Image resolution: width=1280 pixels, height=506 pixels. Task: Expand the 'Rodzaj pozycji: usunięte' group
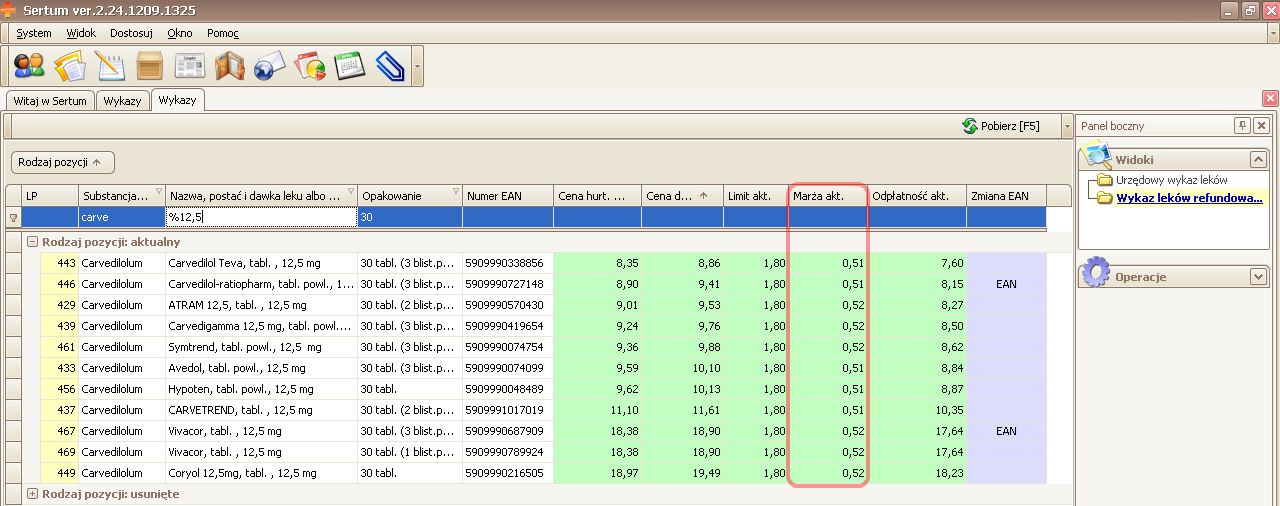coord(32,494)
